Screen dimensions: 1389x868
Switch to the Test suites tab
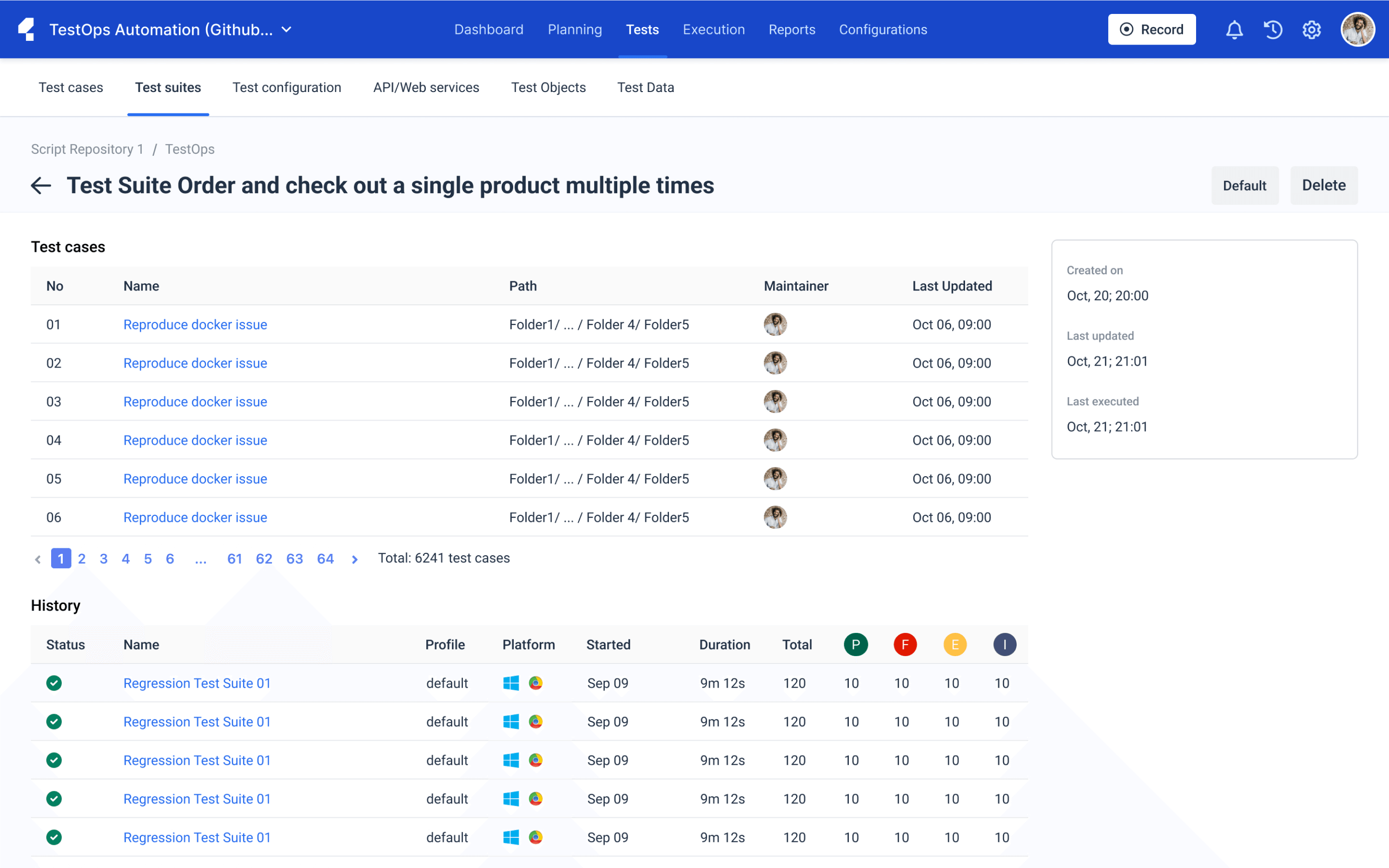pyautogui.click(x=168, y=87)
